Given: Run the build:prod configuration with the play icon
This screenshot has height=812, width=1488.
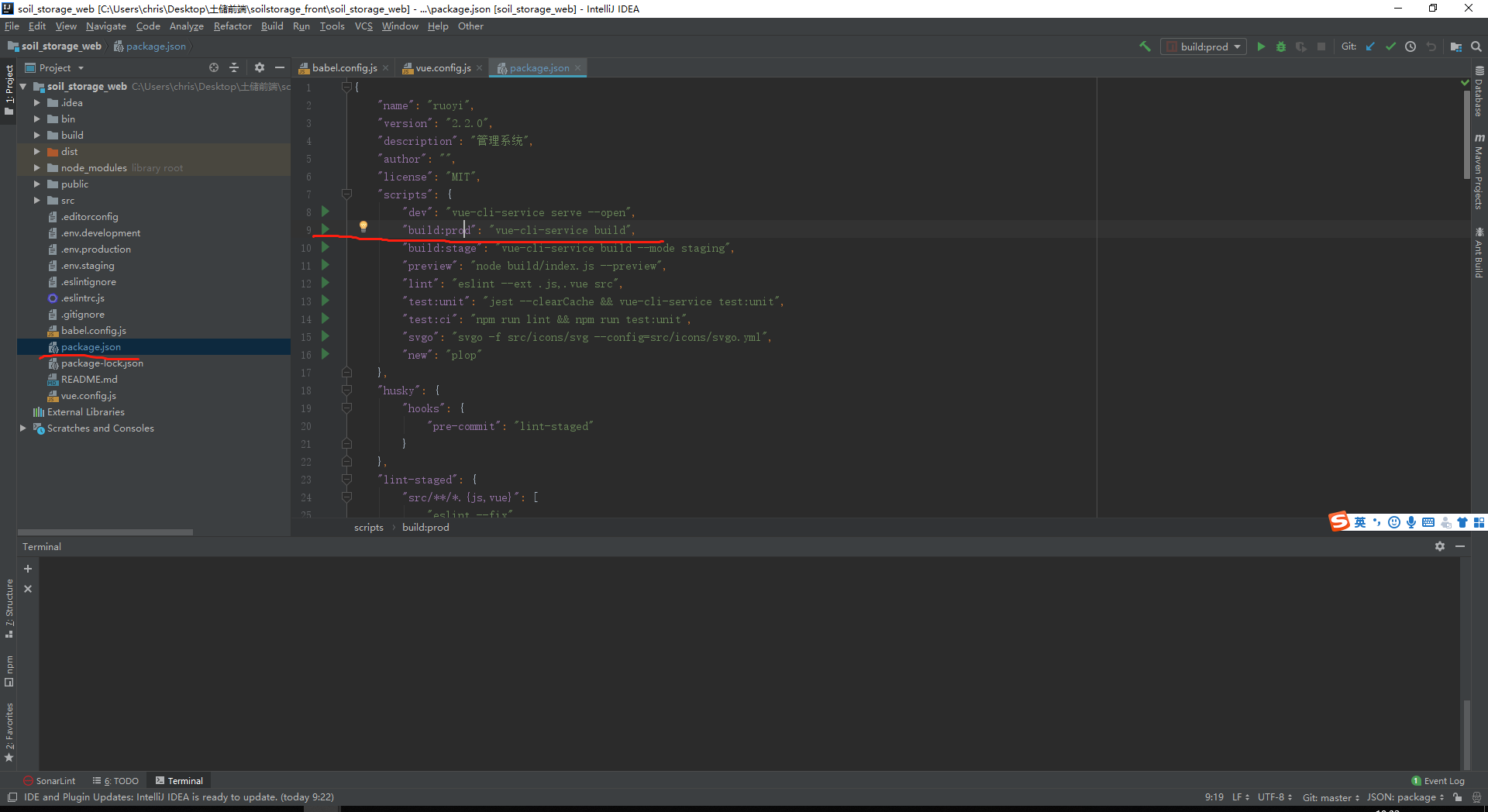Looking at the screenshot, I should point(1261,46).
